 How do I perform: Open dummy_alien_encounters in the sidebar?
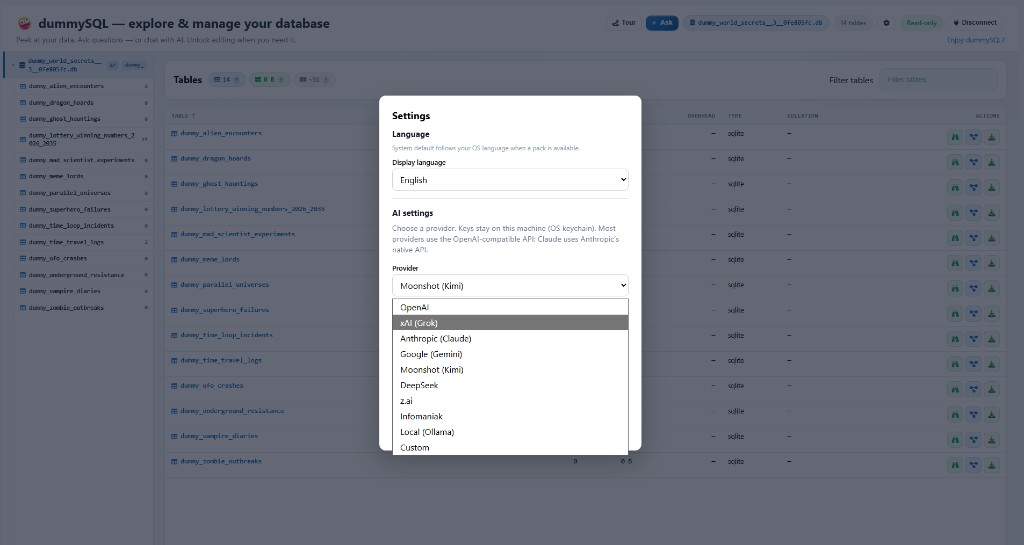(84, 86)
